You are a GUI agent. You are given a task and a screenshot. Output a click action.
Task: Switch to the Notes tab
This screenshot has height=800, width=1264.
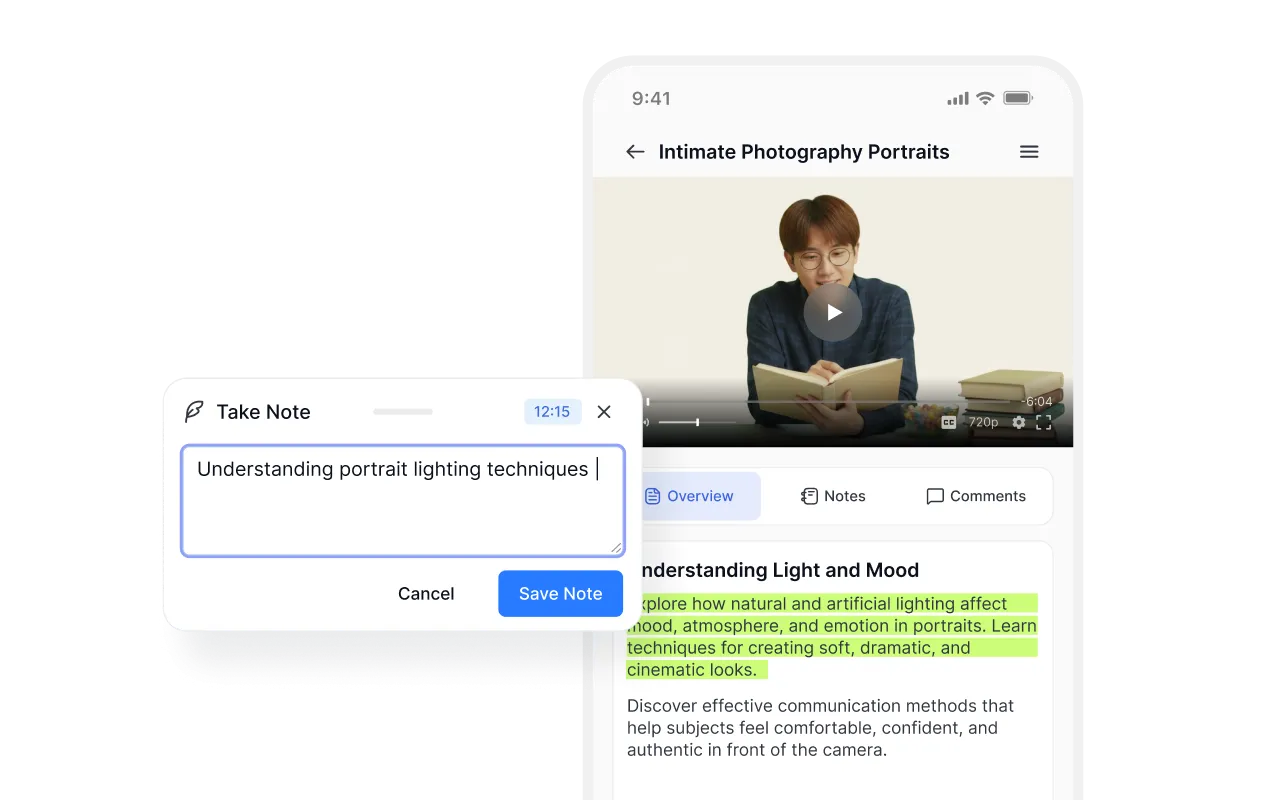(833, 496)
